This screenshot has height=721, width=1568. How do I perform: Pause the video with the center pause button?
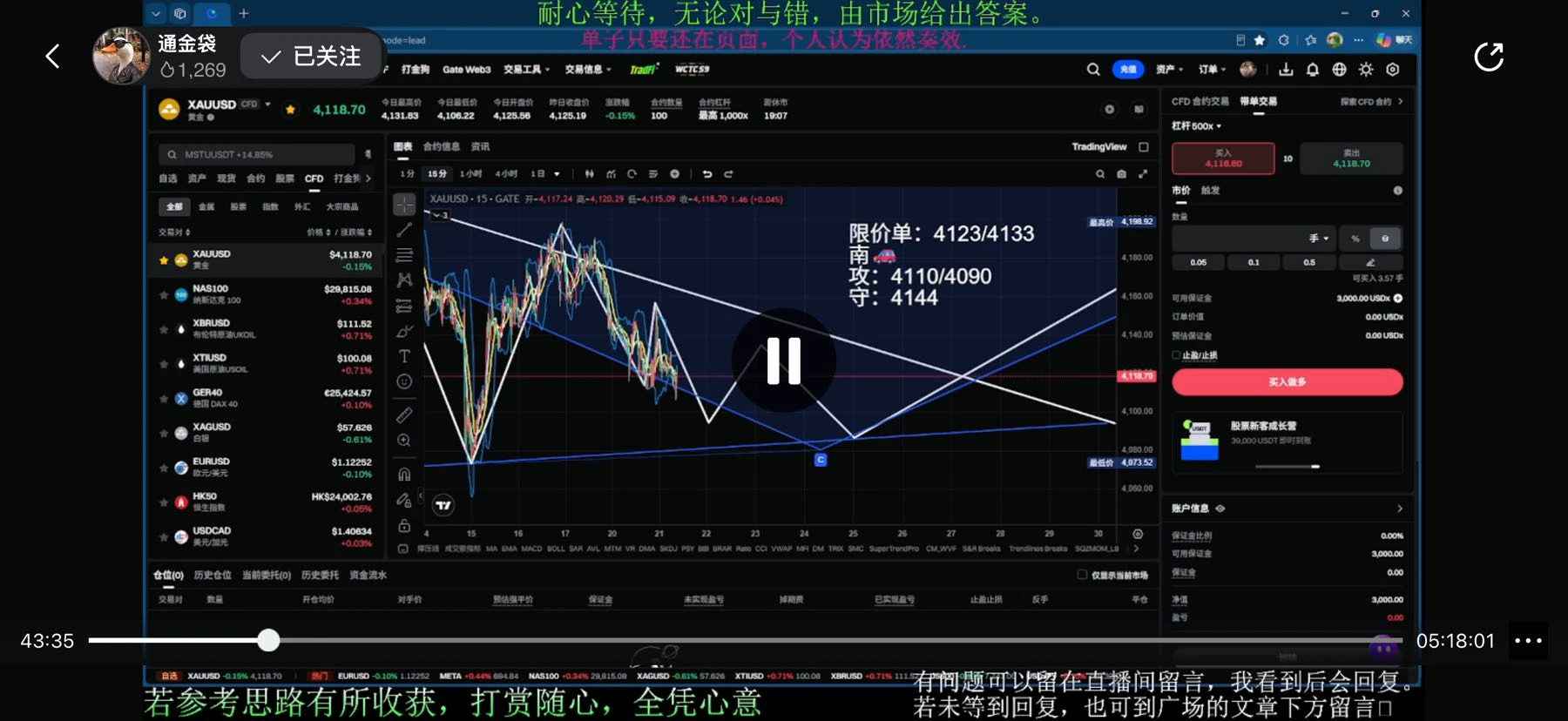point(783,360)
